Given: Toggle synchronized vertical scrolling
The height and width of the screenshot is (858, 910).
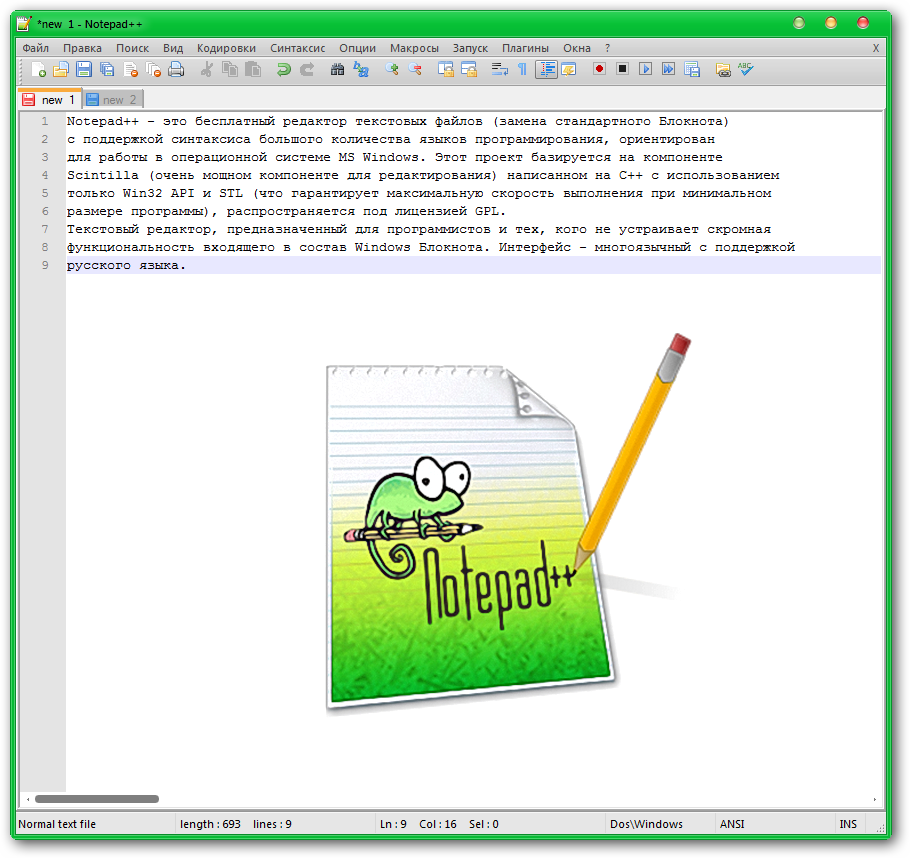Looking at the screenshot, I should click(x=446, y=70).
